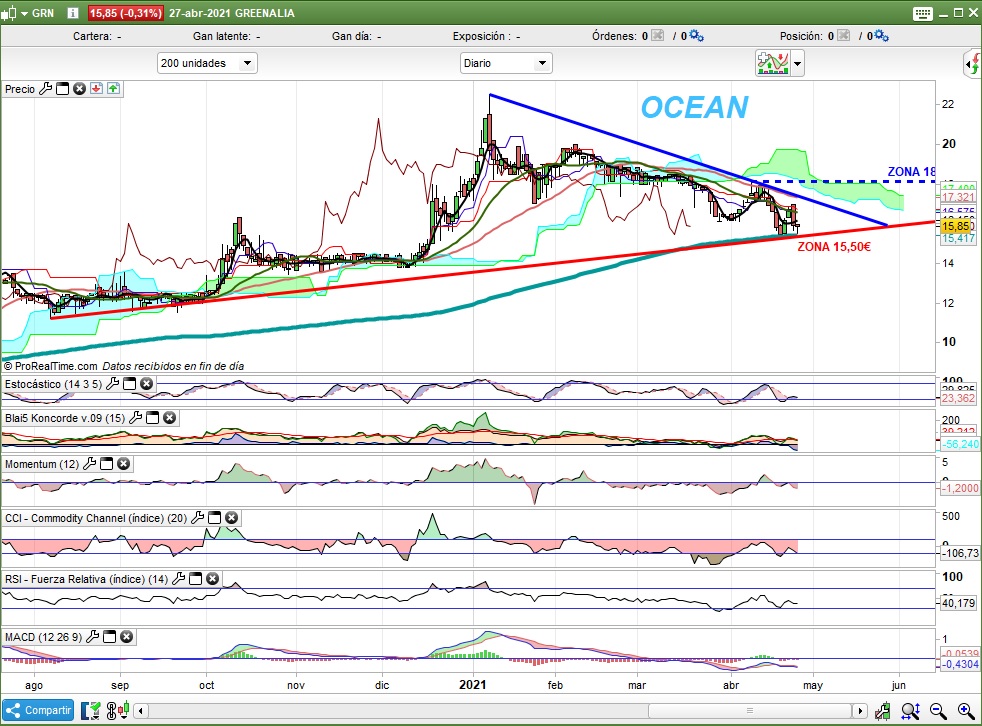
Task: Click the cancel orders icon beside Órdenes
Action: pyautogui.click(x=658, y=36)
